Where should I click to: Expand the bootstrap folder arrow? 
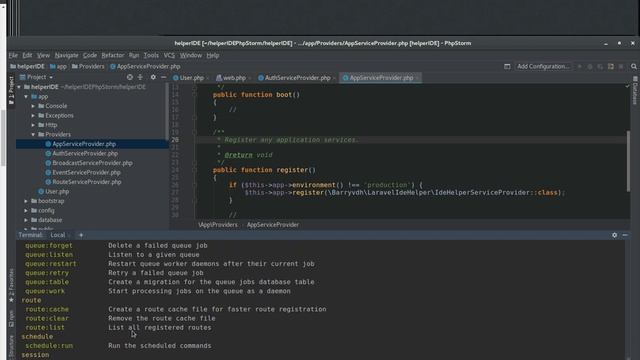click(26, 201)
